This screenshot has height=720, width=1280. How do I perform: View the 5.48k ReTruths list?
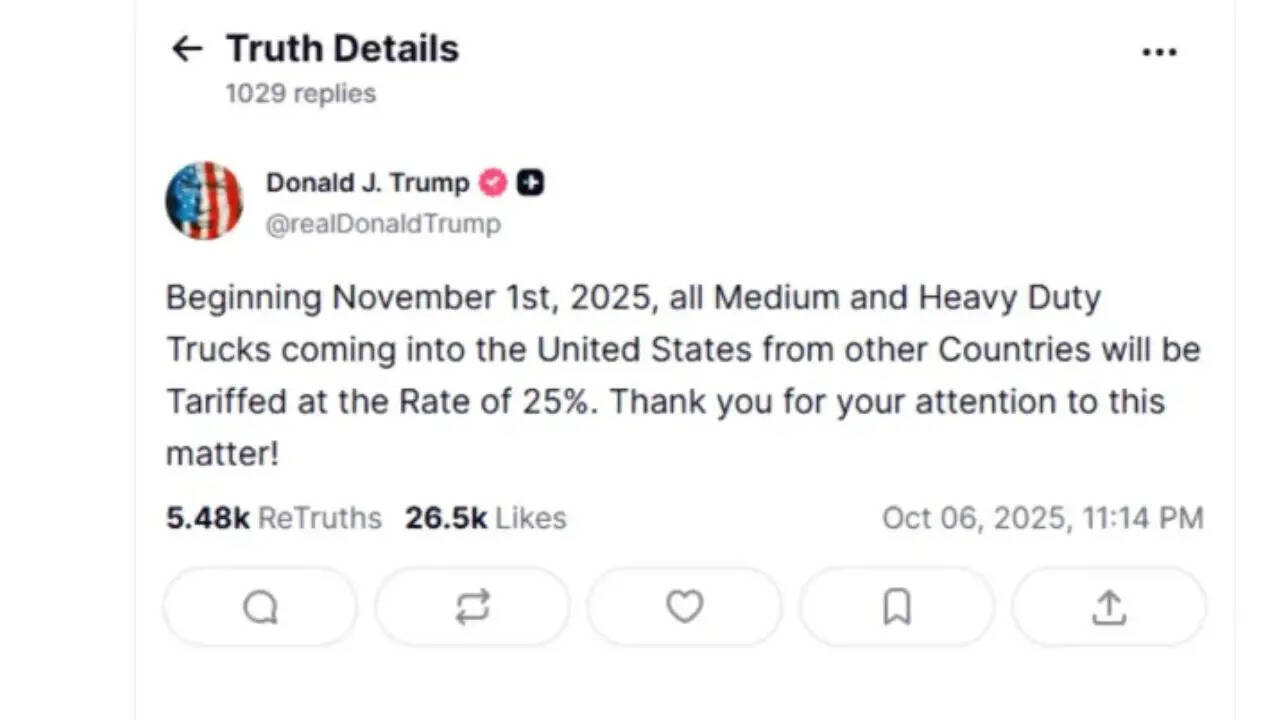tap(274, 518)
